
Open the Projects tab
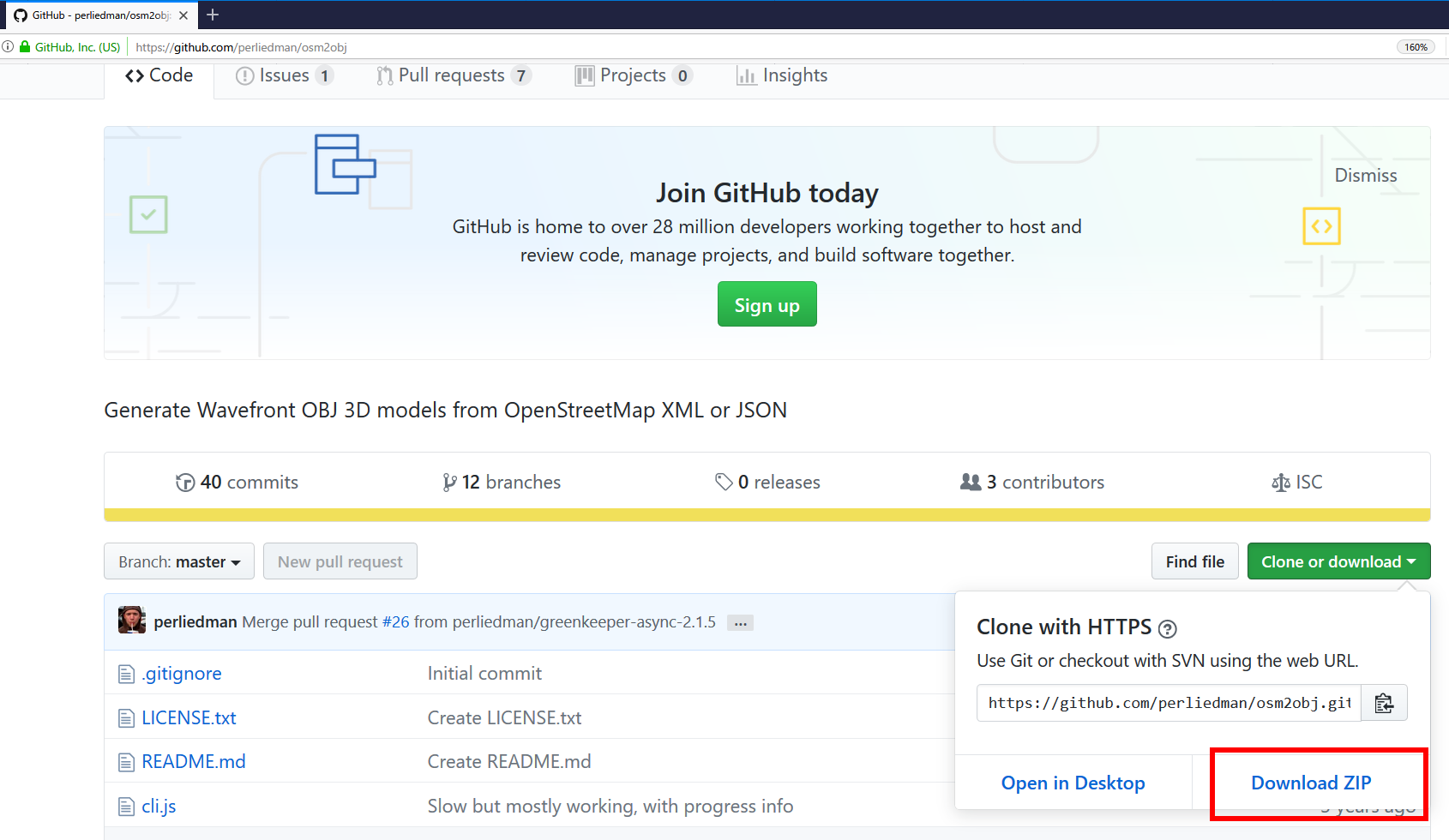point(634,75)
